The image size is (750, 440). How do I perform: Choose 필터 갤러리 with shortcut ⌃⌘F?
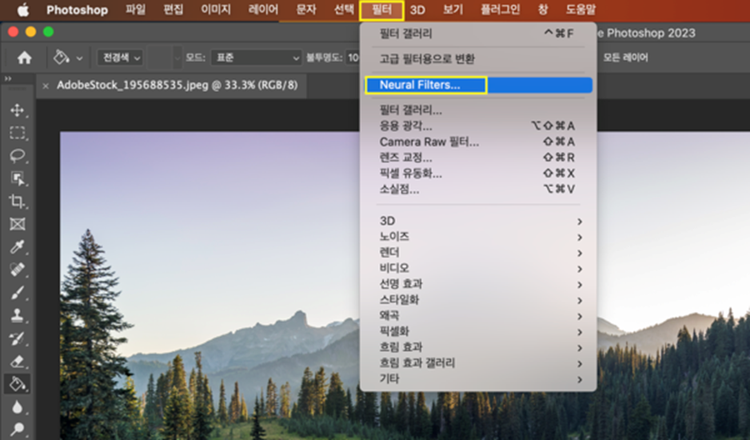tap(478, 33)
